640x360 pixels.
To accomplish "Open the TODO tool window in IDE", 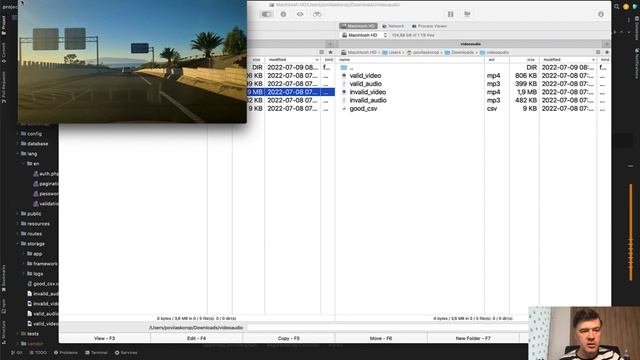I will pyautogui.click(x=38, y=353).
